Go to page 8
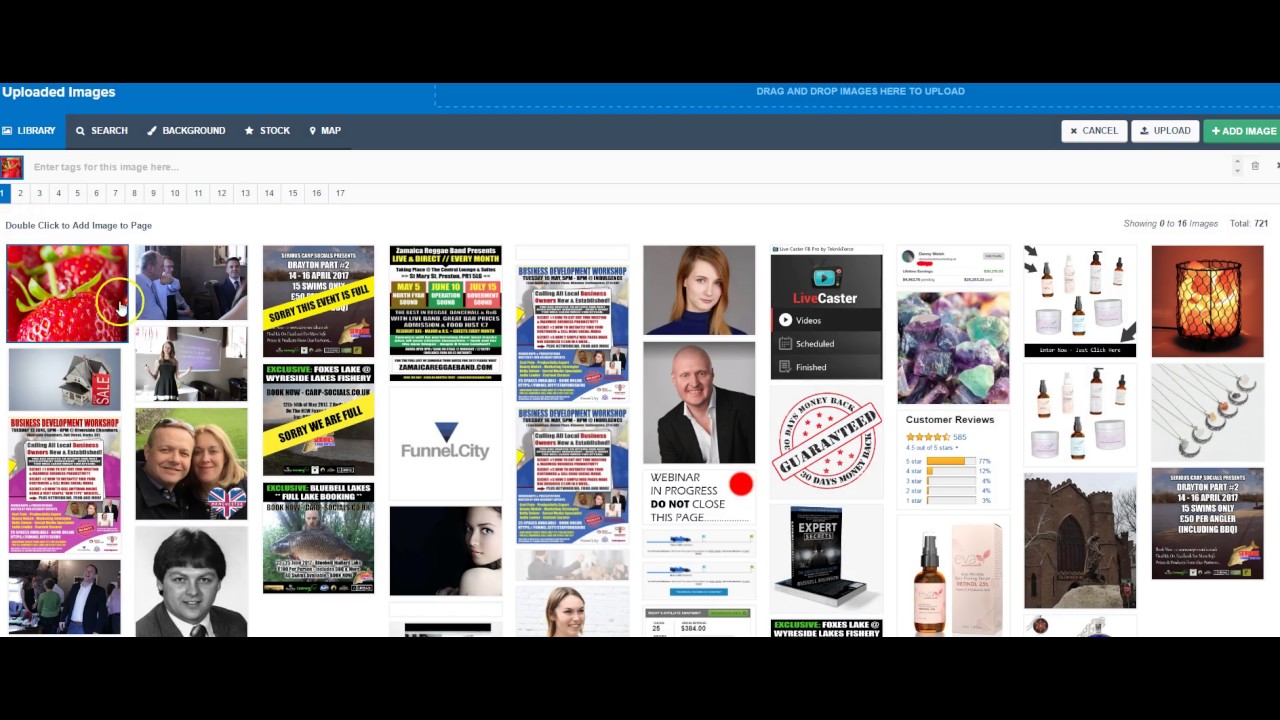 (134, 193)
